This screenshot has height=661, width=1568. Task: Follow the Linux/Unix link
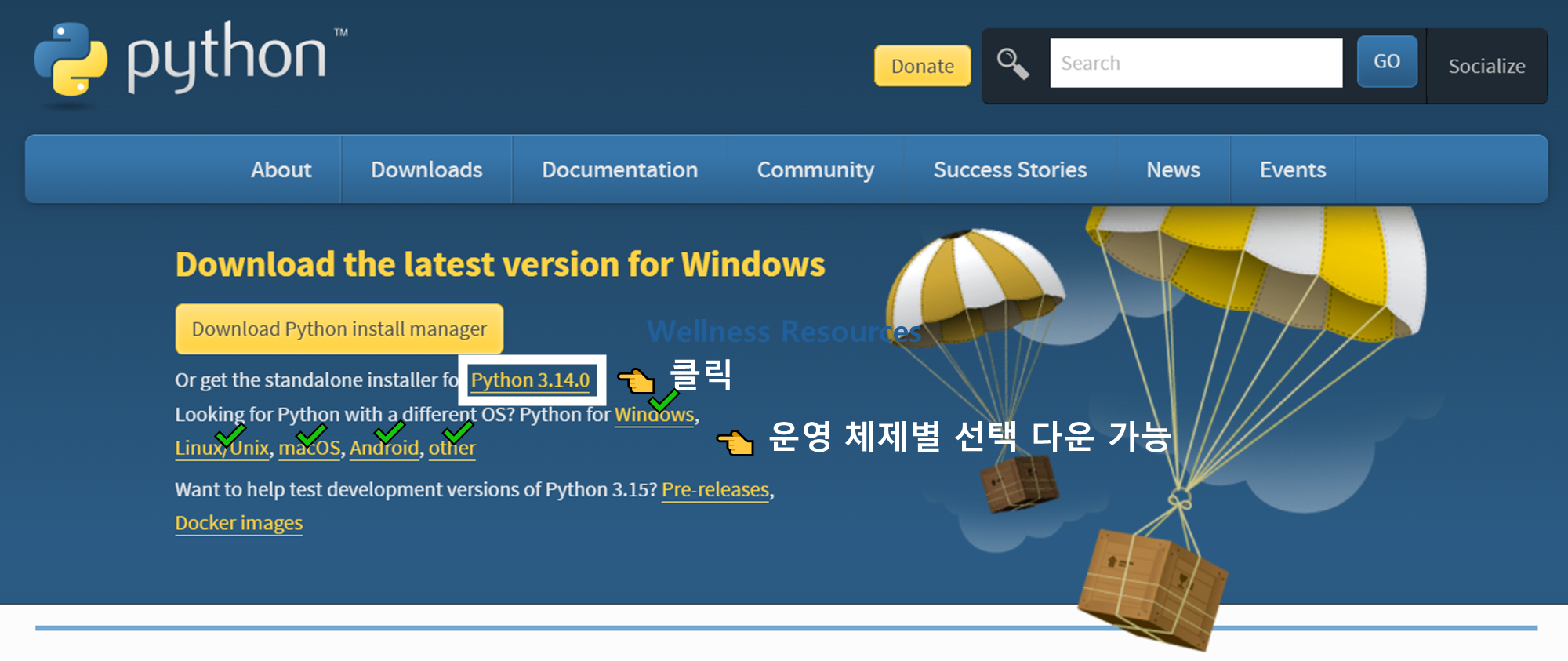pyautogui.click(x=222, y=448)
